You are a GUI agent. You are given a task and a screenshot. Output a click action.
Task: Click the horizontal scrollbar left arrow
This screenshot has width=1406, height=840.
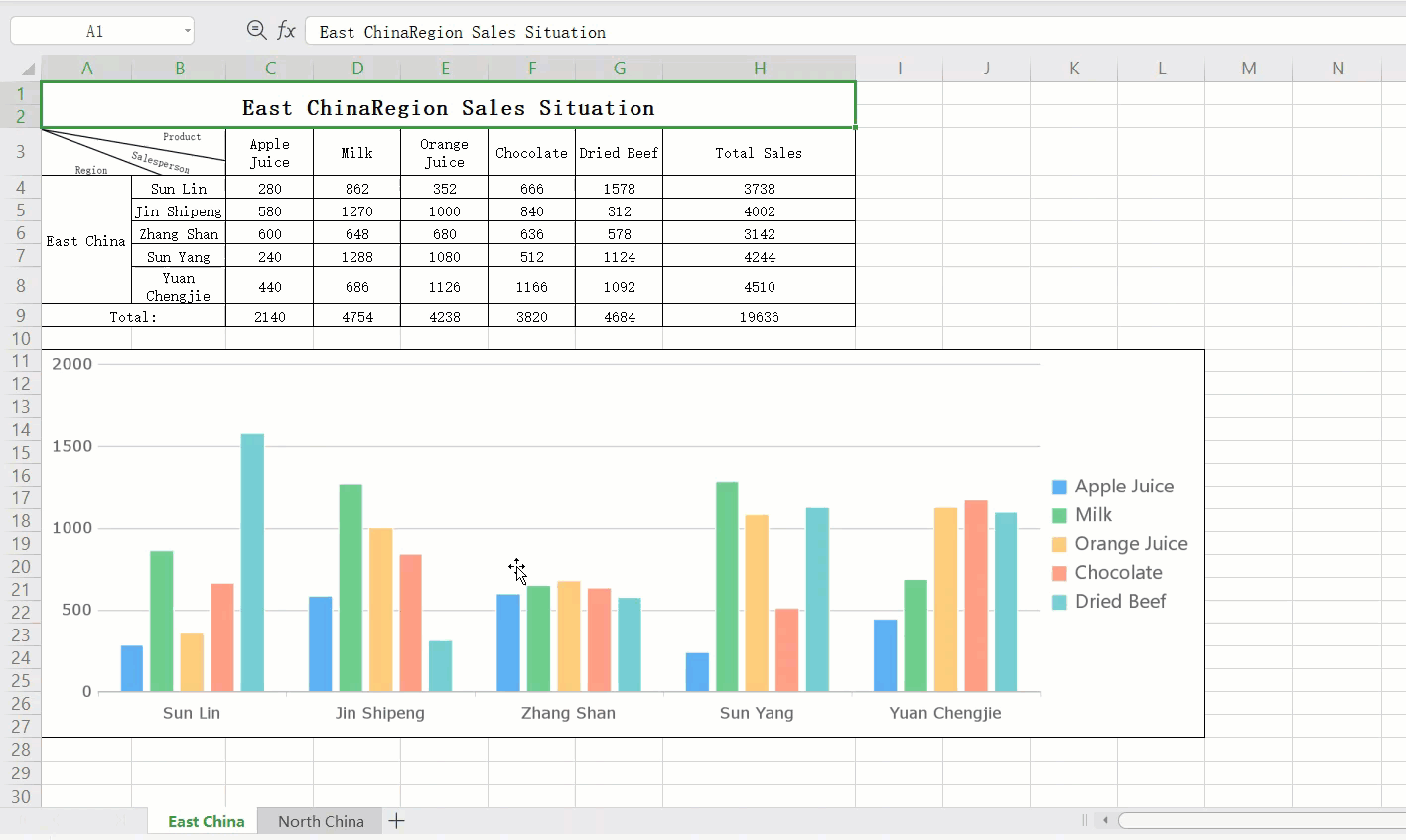(1105, 820)
